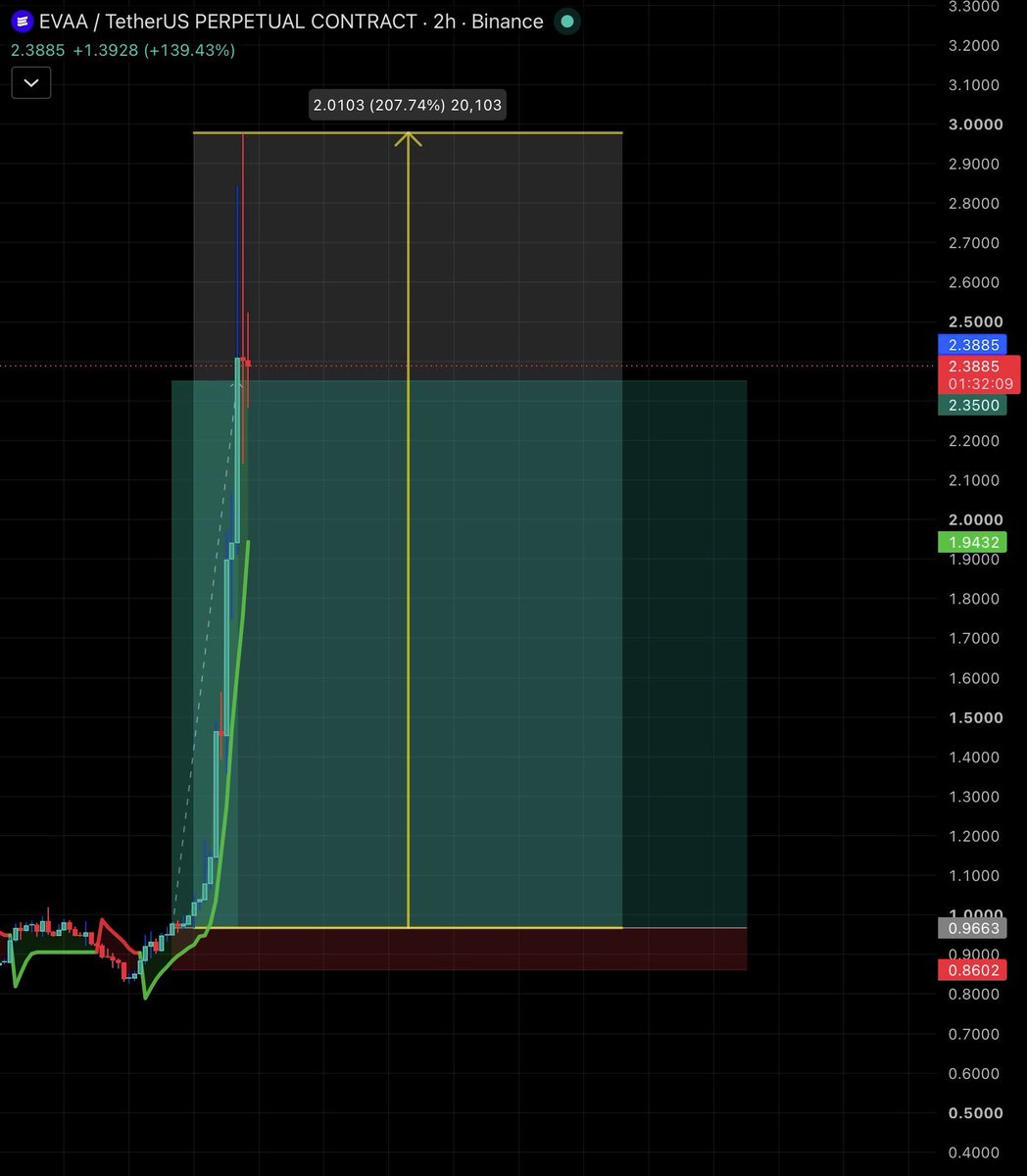Click the 2.5000 price axis label
1027x1176 pixels.
(x=976, y=321)
